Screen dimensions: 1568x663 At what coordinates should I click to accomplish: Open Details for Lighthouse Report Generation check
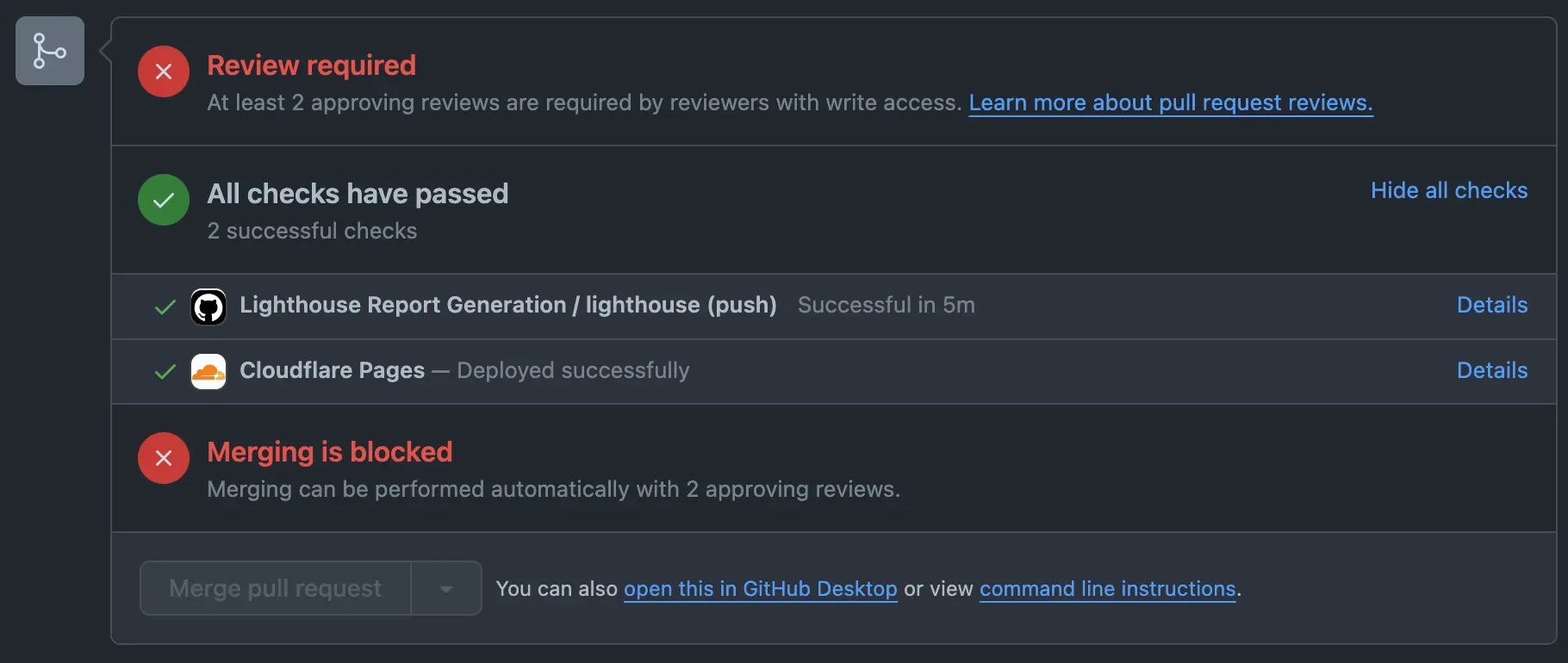pos(1491,305)
